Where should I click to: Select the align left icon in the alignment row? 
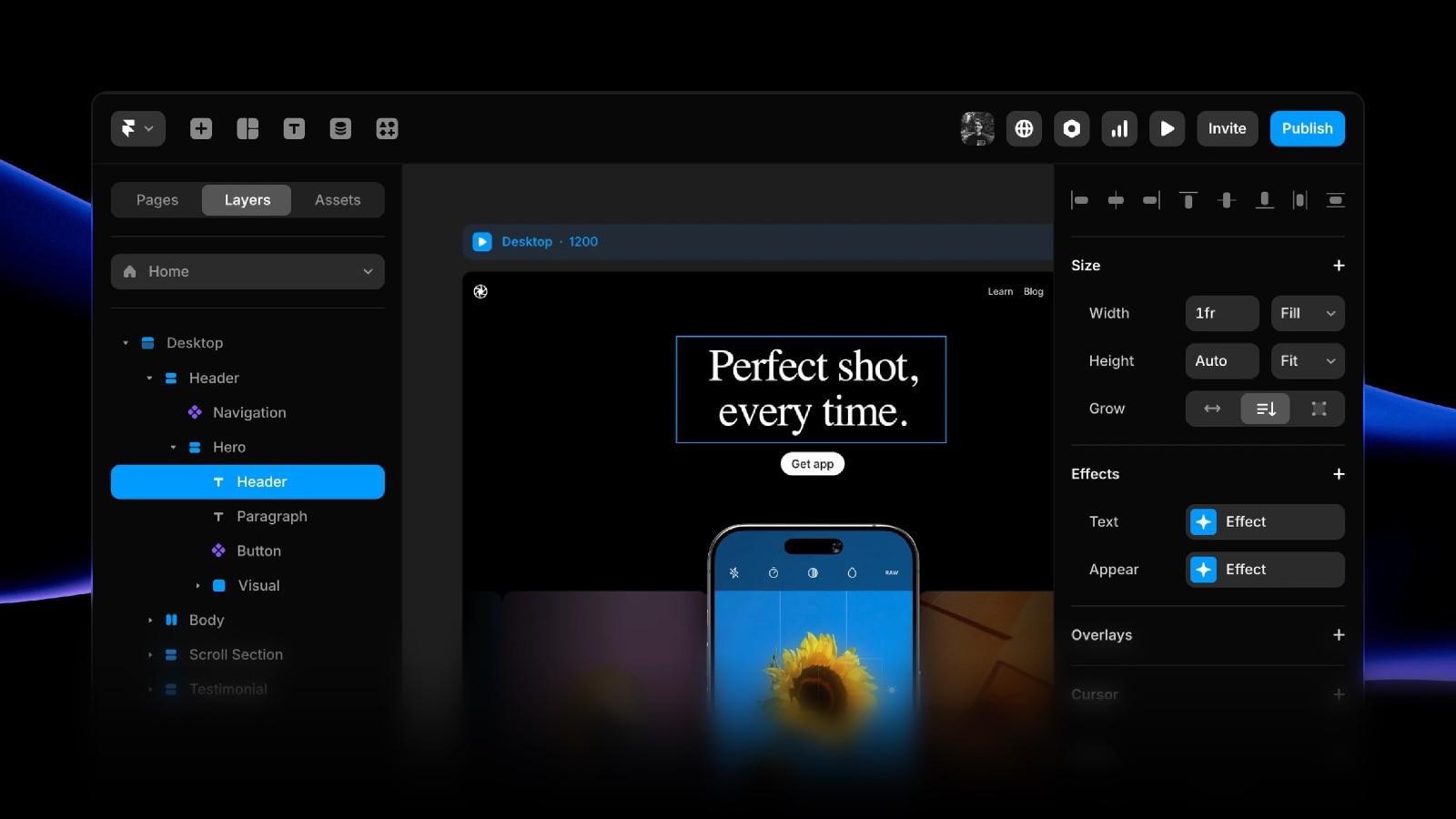pyautogui.click(x=1080, y=200)
